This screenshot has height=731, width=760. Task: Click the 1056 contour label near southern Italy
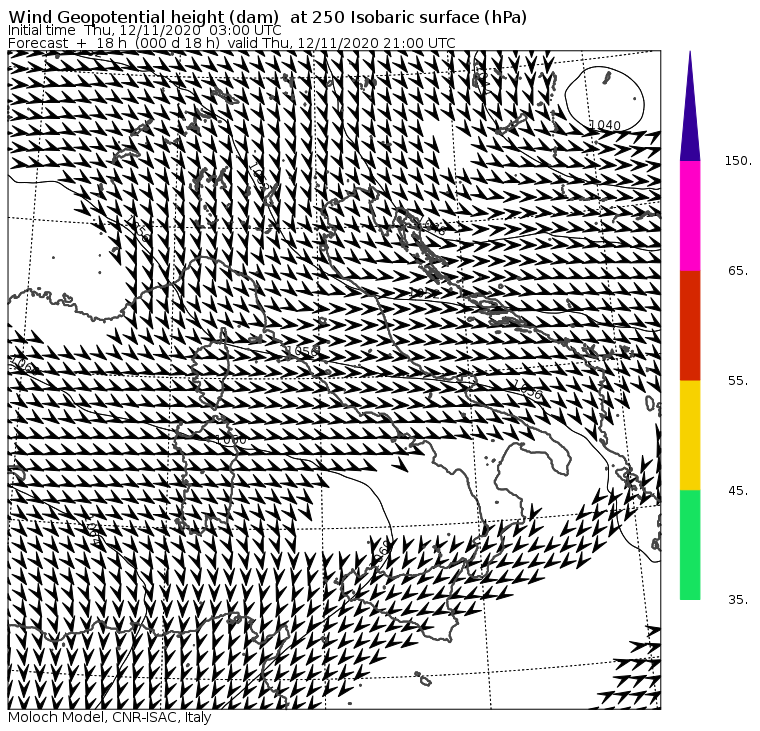[x=528, y=390]
